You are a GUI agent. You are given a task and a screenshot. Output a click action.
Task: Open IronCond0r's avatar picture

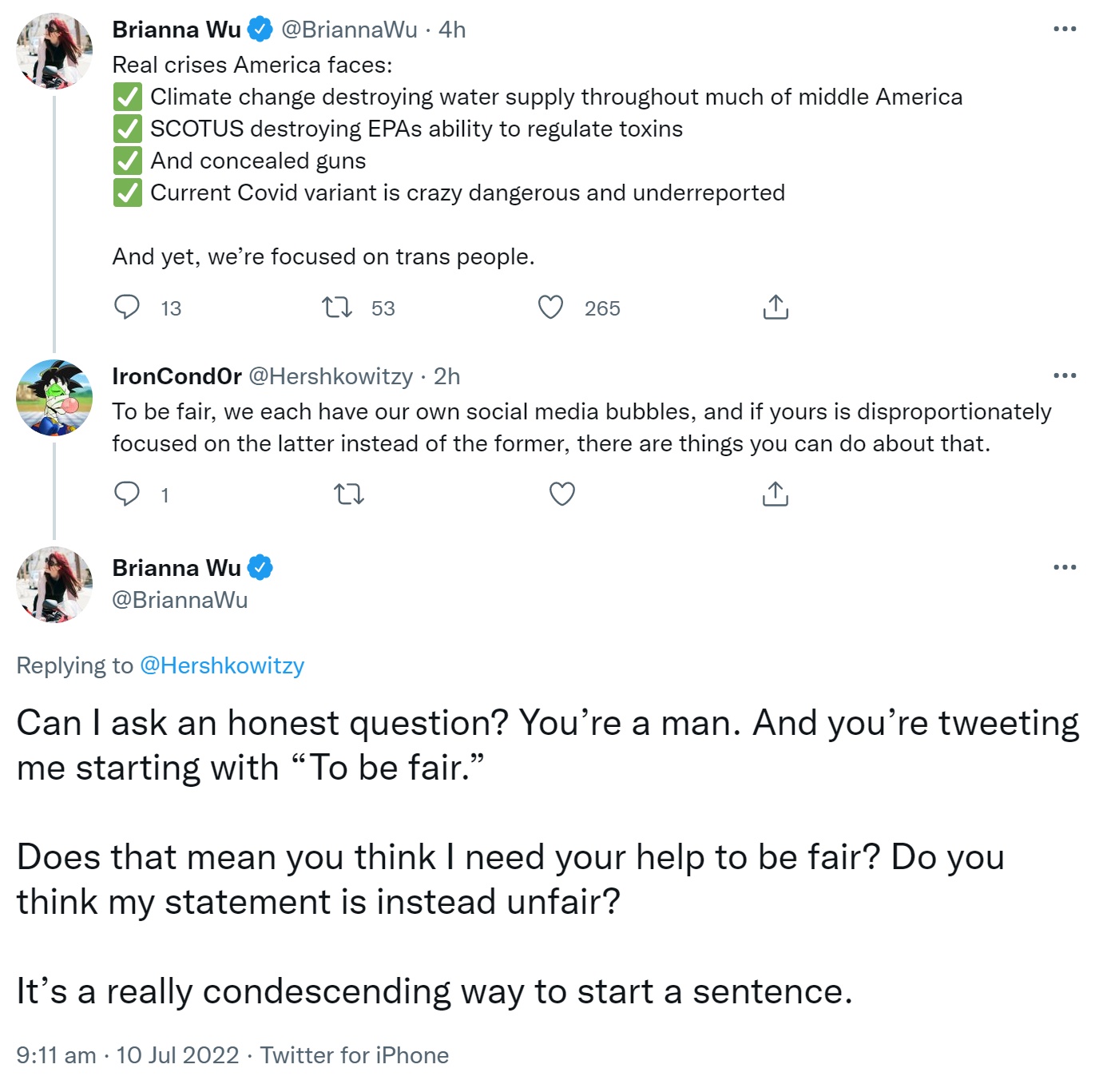tap(54, 397)
